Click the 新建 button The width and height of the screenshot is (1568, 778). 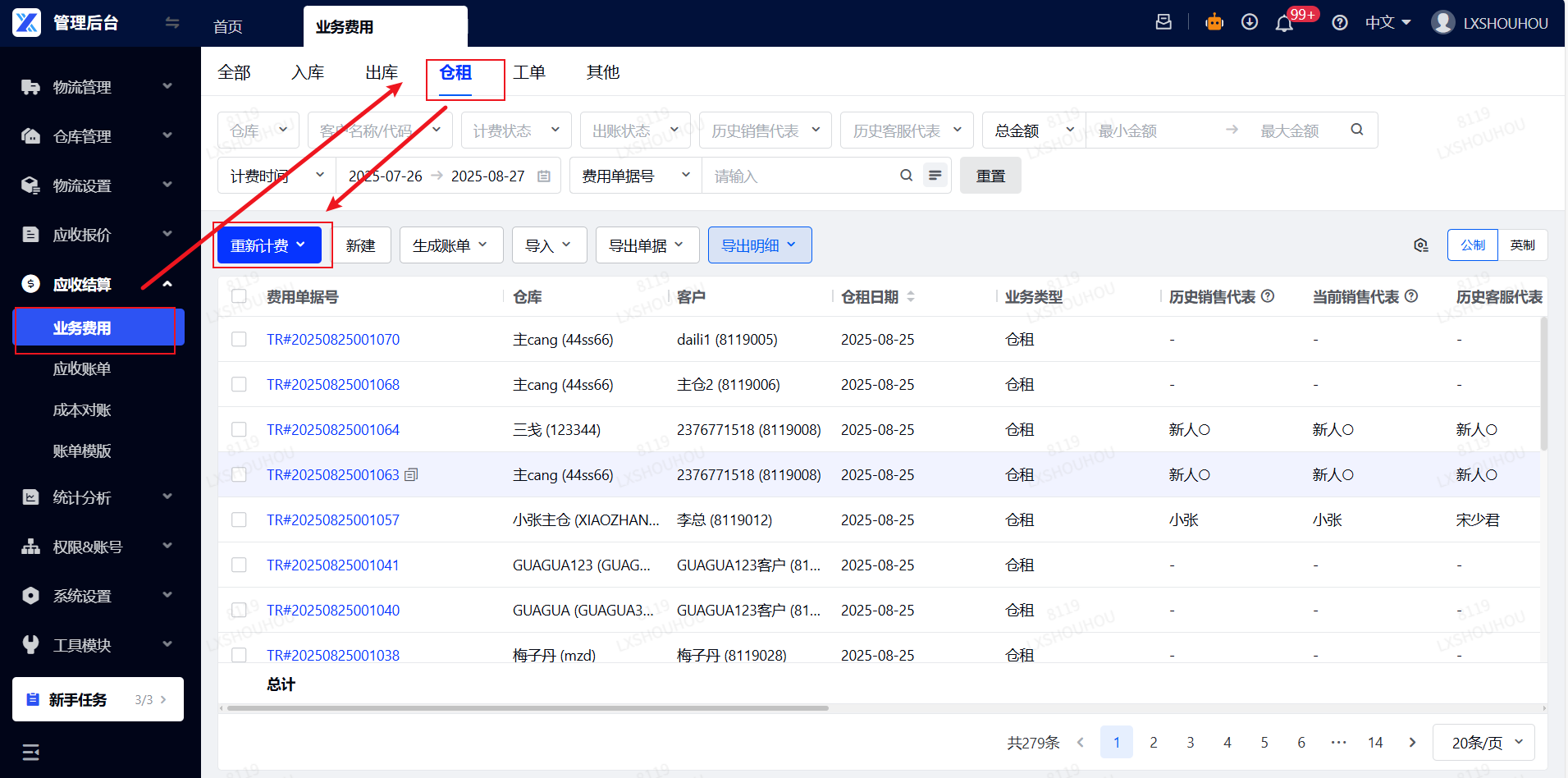(361, 245)
